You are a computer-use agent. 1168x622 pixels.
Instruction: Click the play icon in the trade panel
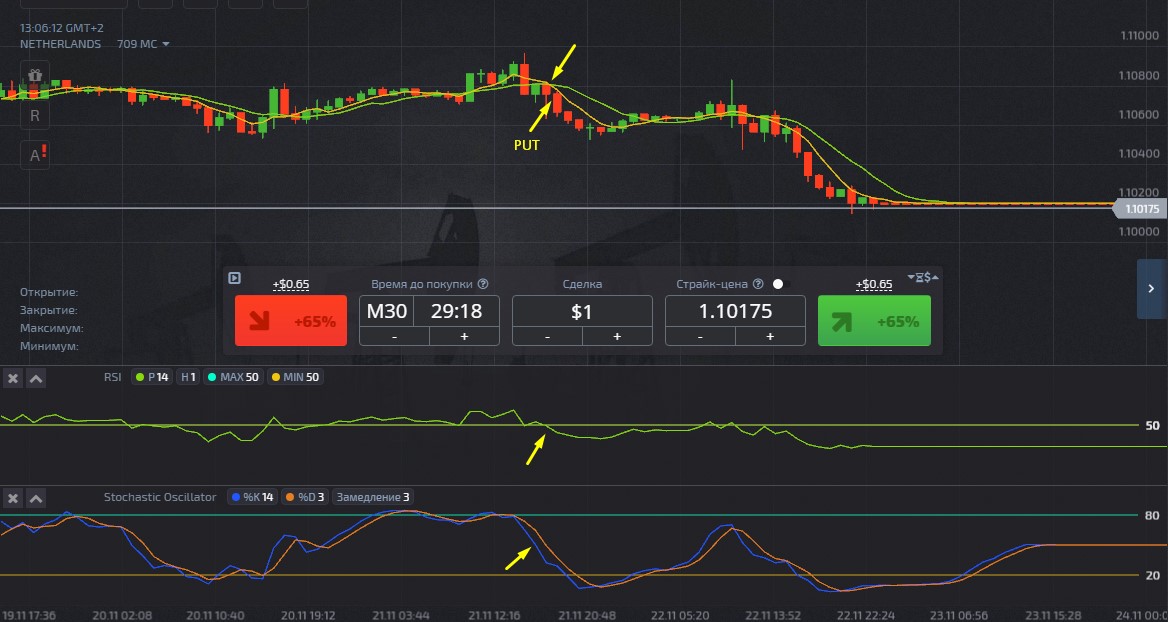(234, 279)
